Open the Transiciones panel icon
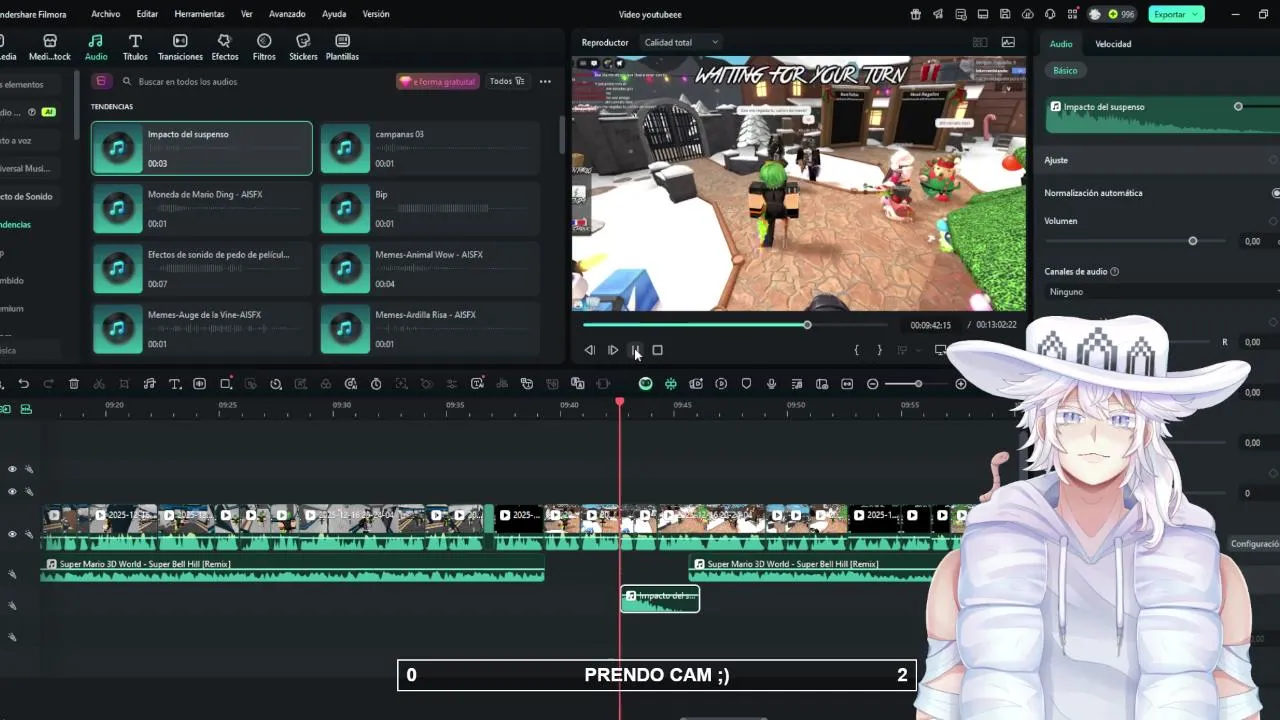The width and height of the screenshot is (1280, 720). (x=180, y=47)
